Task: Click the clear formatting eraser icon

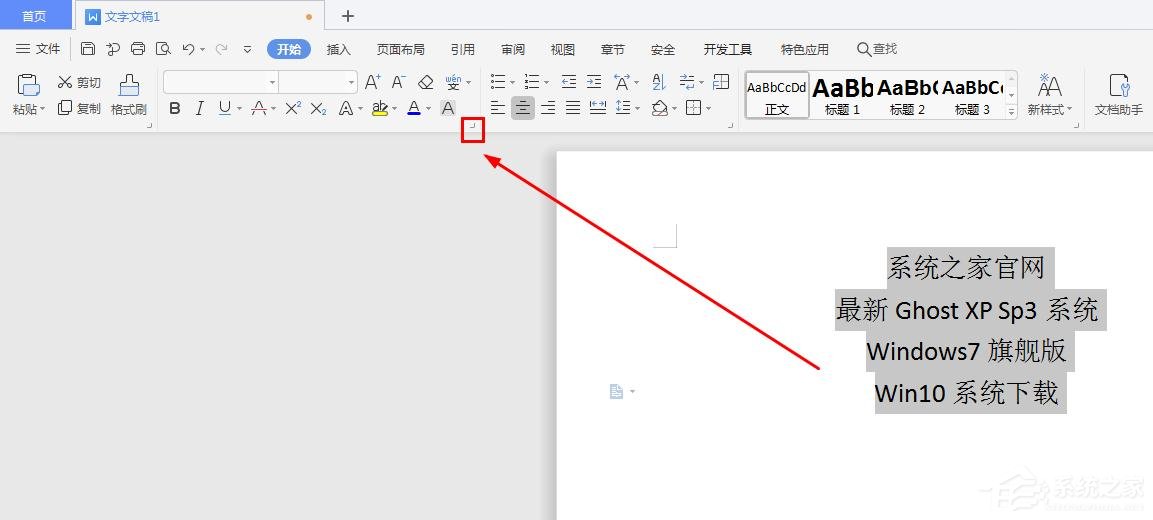Action: point(425,82)
